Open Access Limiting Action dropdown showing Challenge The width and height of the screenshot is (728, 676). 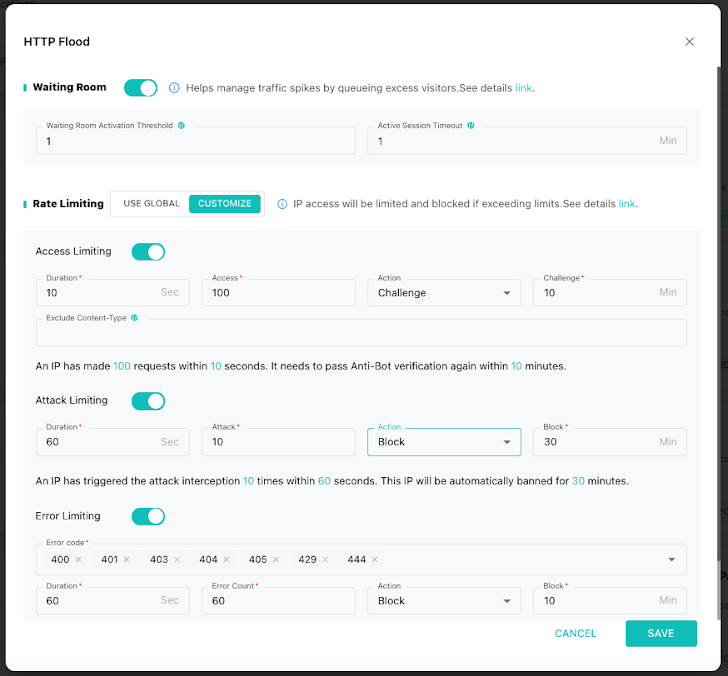pyautogui.click(x=444, y=292)
